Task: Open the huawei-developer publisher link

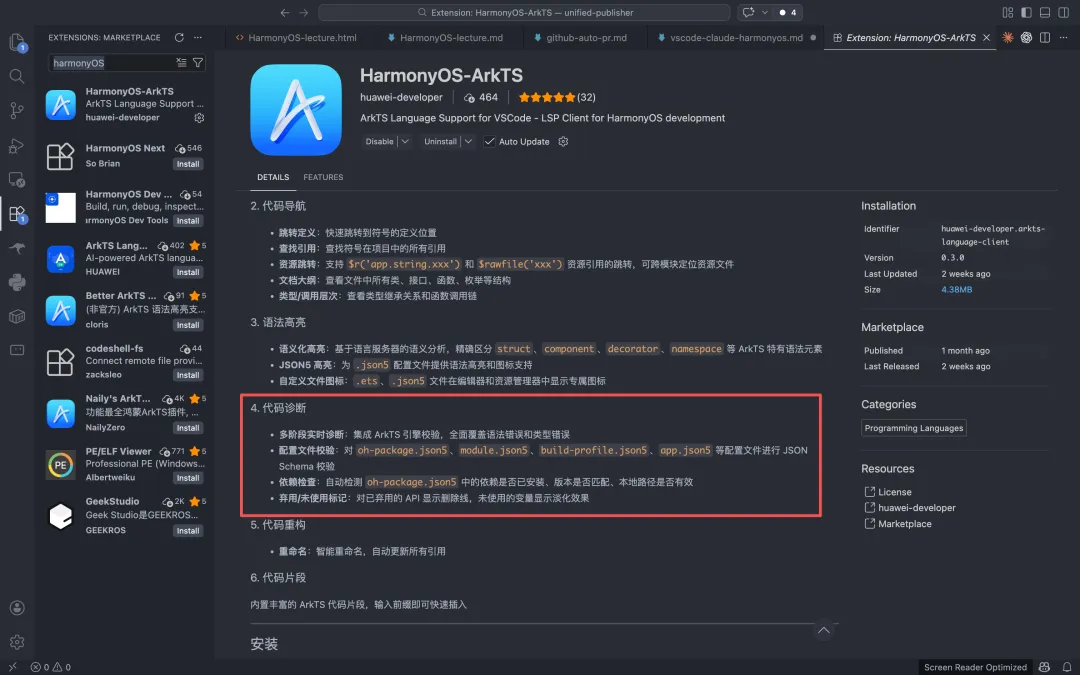Action: [401, 97]
